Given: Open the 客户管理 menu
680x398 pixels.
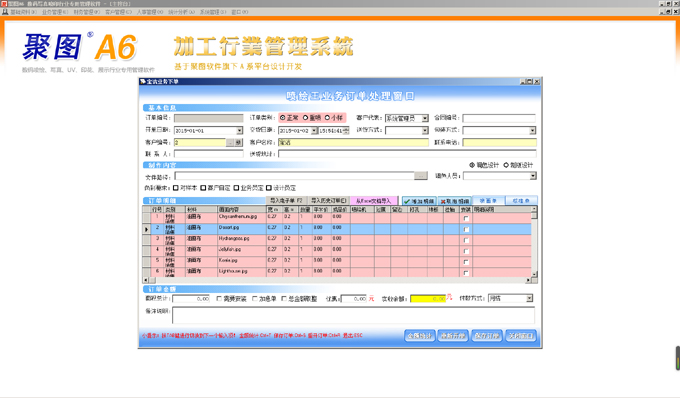Looking at the screenshot, I should click(118, 12).
